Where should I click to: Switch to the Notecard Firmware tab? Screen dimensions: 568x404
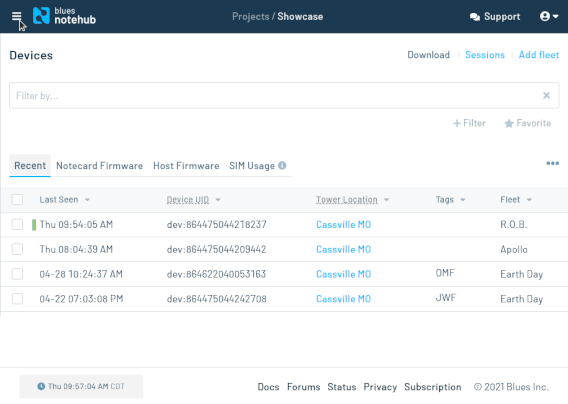coord(100,166)
